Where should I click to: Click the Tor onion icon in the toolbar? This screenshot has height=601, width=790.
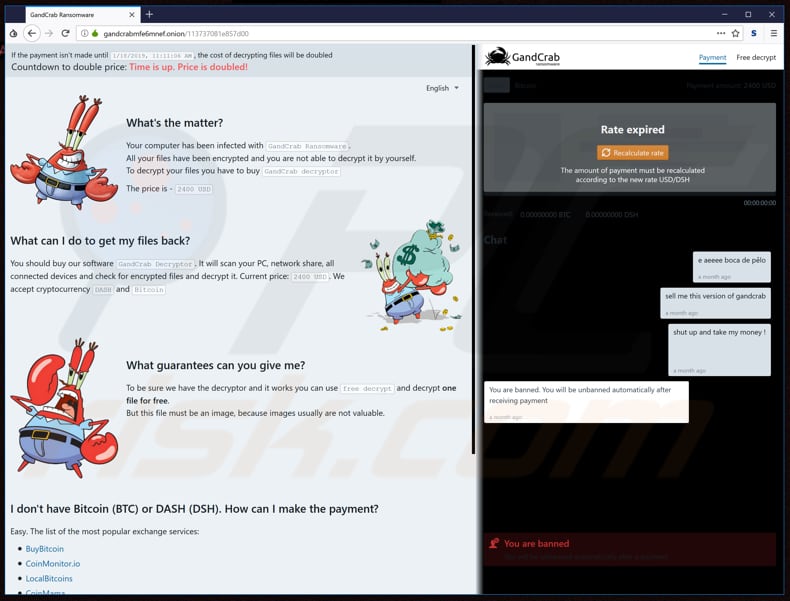point(14,33)
